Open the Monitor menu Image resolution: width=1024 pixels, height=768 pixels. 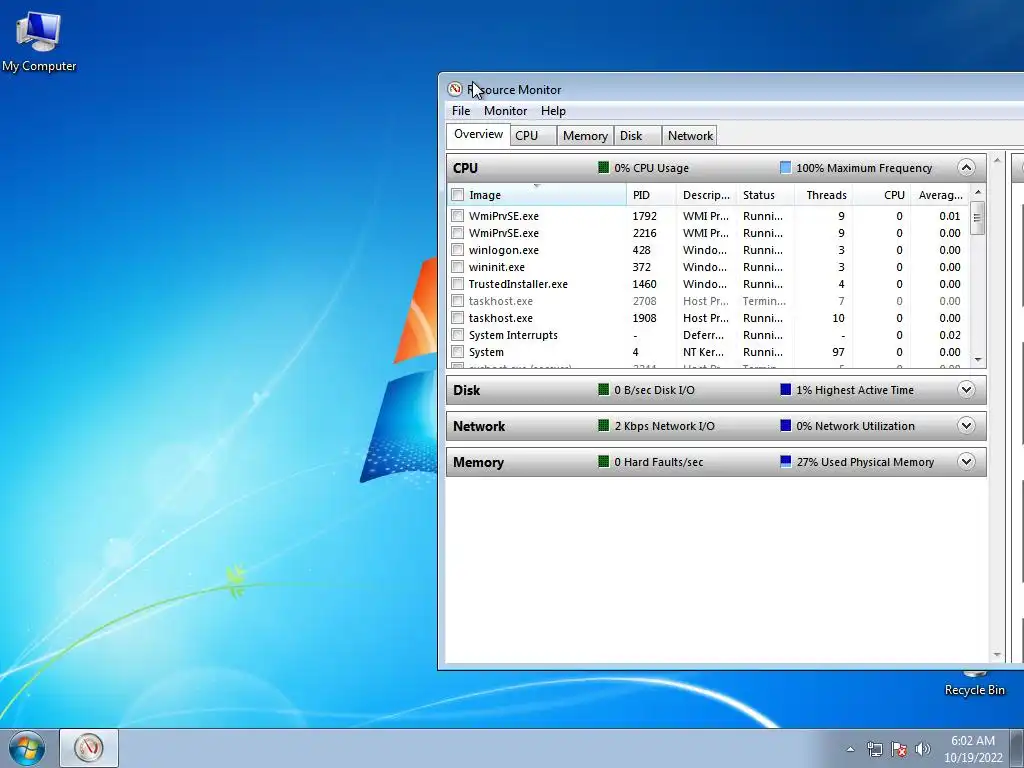505,111
